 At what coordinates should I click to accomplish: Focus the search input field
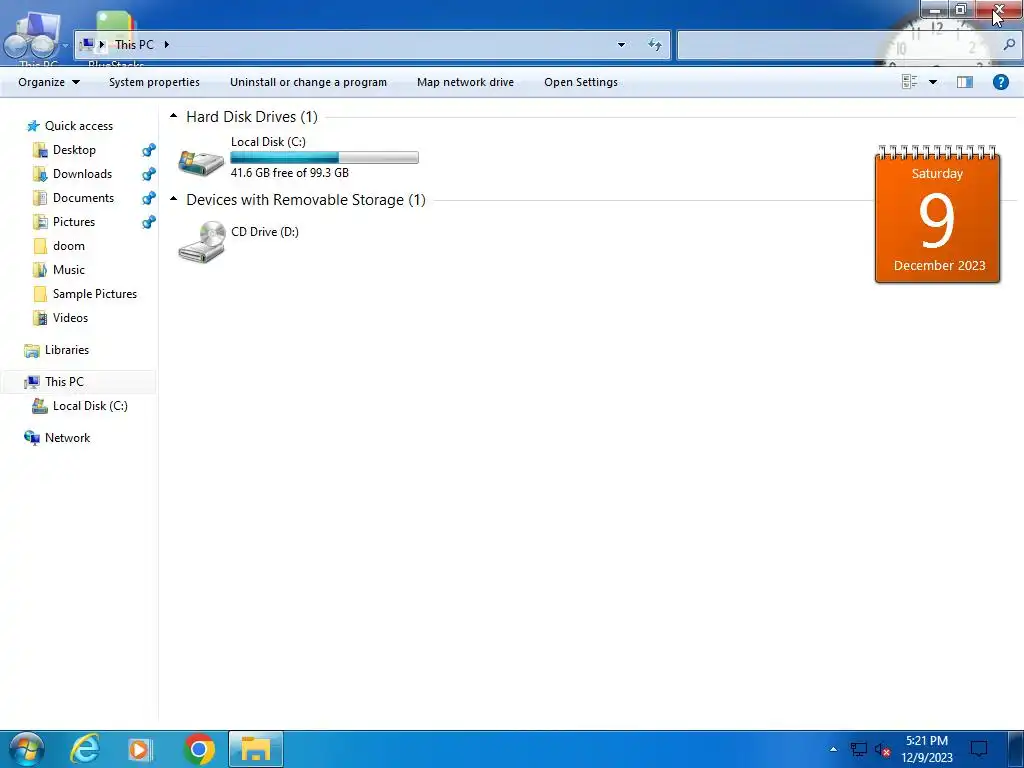(x=839, y=45)
